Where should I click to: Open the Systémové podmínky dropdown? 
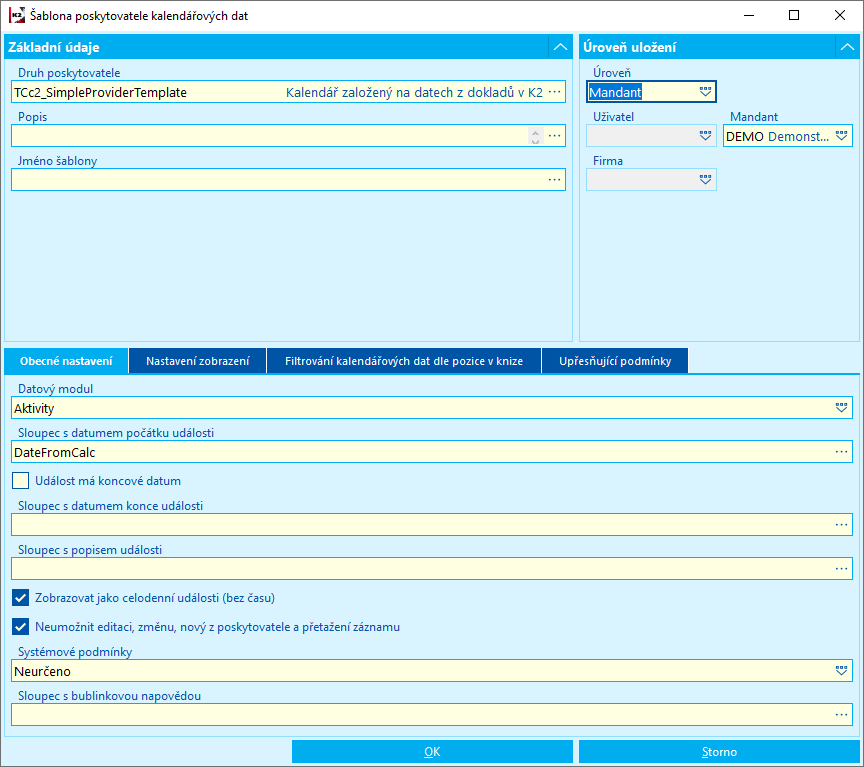(841, 671)
